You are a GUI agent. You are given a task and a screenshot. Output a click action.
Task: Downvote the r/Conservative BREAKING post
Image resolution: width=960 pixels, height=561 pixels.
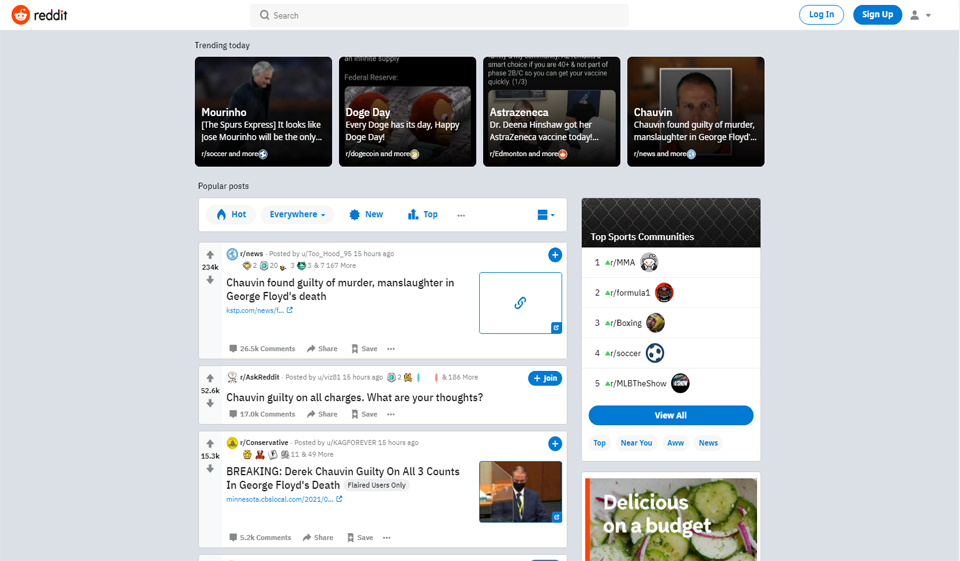coord(210,469)
